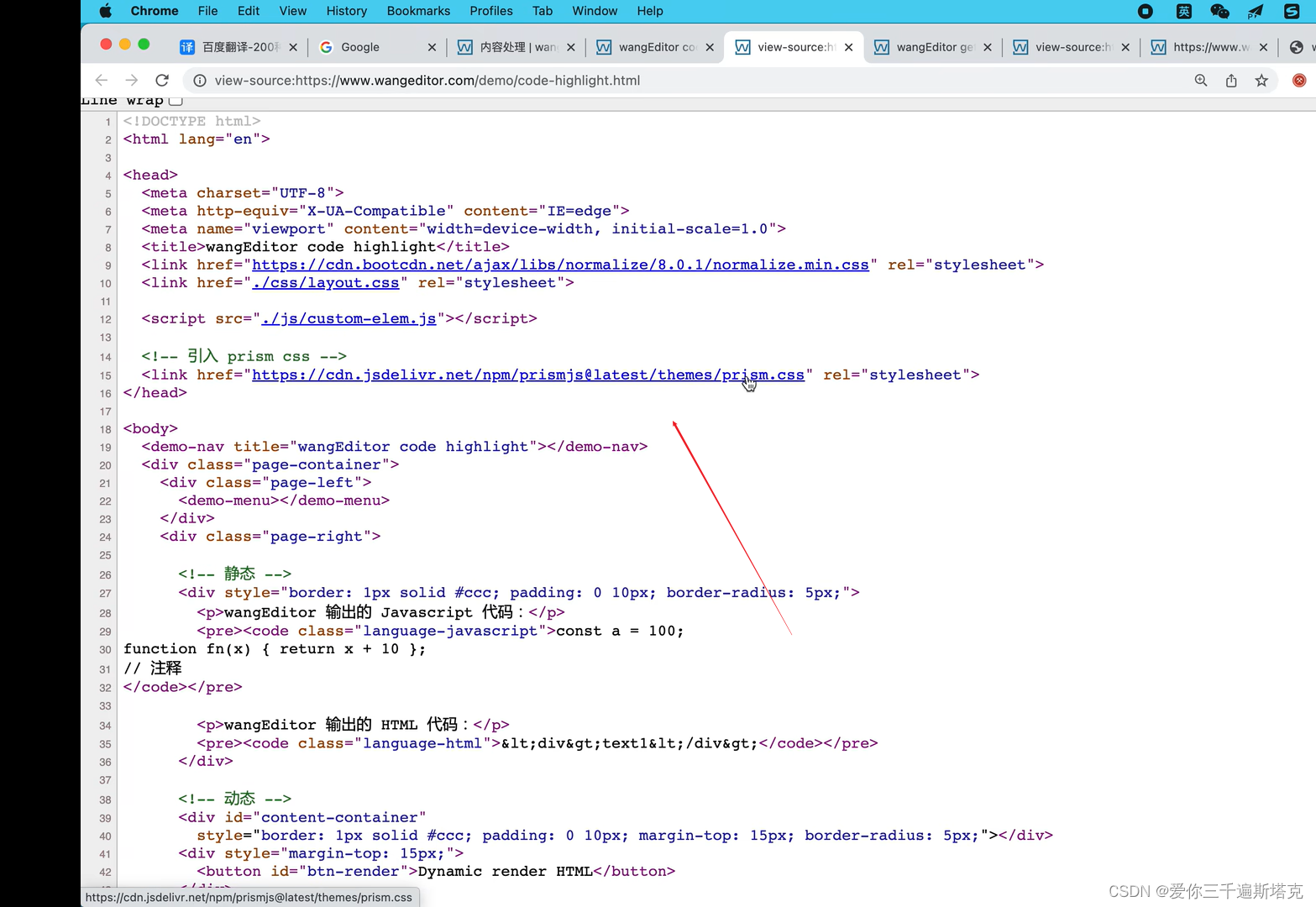Open the prism.css link on line 15
Screen dimensions: 1316x907
(x=528, y=375)
